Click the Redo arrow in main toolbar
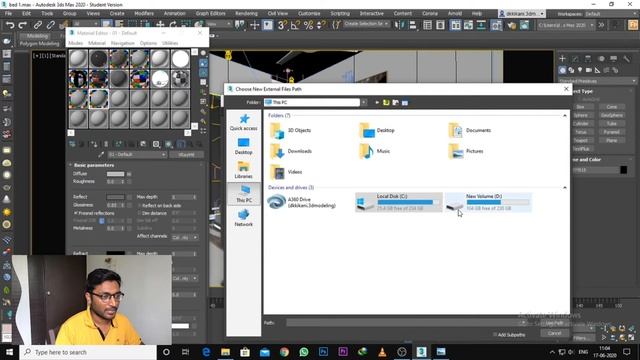Screen dimensions: 640x360 coord(23,25)
